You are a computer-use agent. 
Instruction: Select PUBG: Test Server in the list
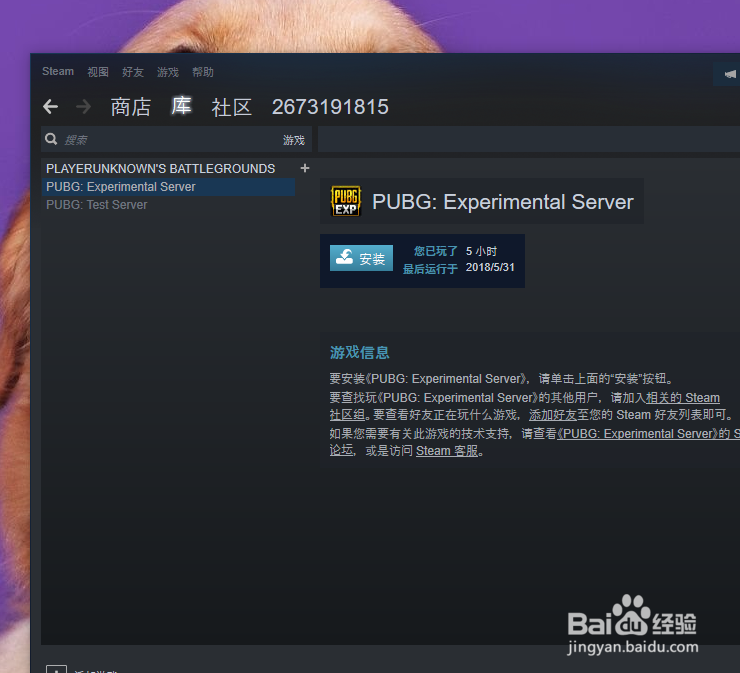coord(96,205)
